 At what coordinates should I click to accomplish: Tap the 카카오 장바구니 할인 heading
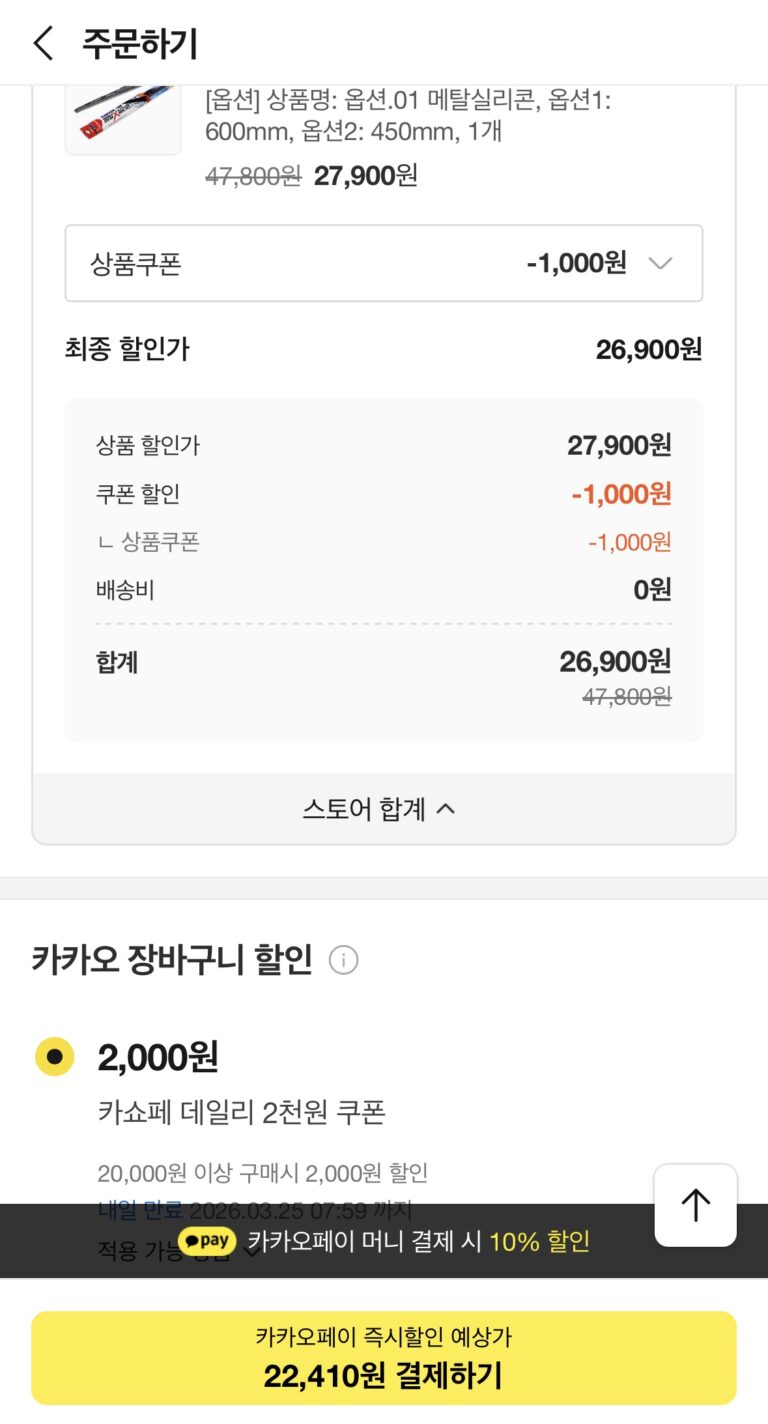pyautogui.click(x=172, y=961)
